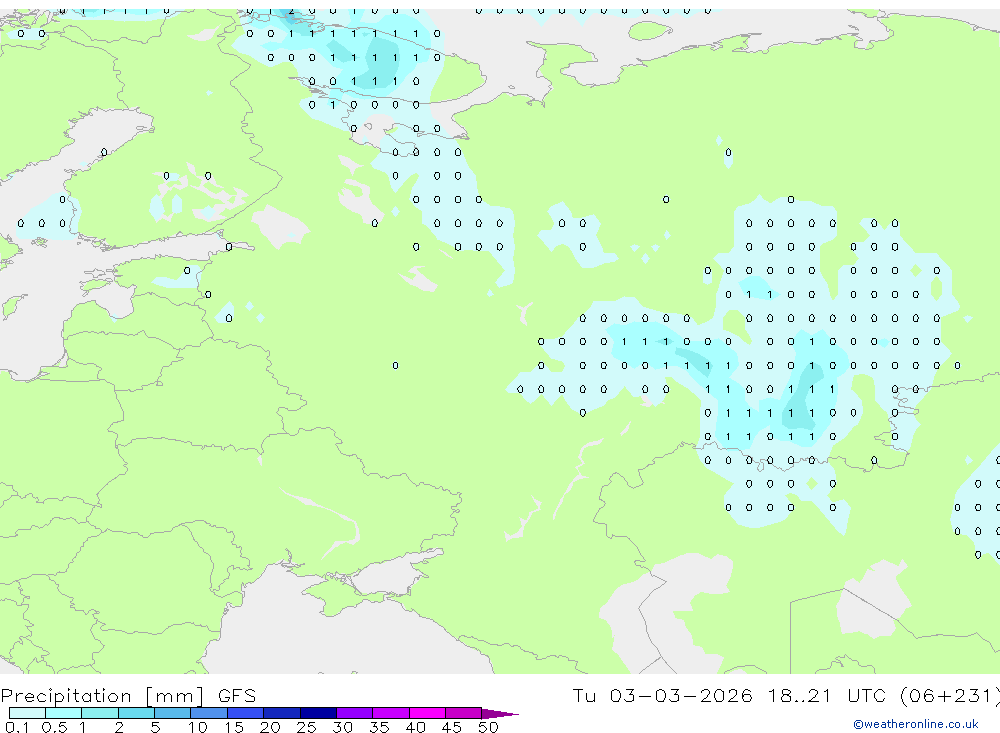
Task: Click the "GFS" model label
Action: coord(237,696)
